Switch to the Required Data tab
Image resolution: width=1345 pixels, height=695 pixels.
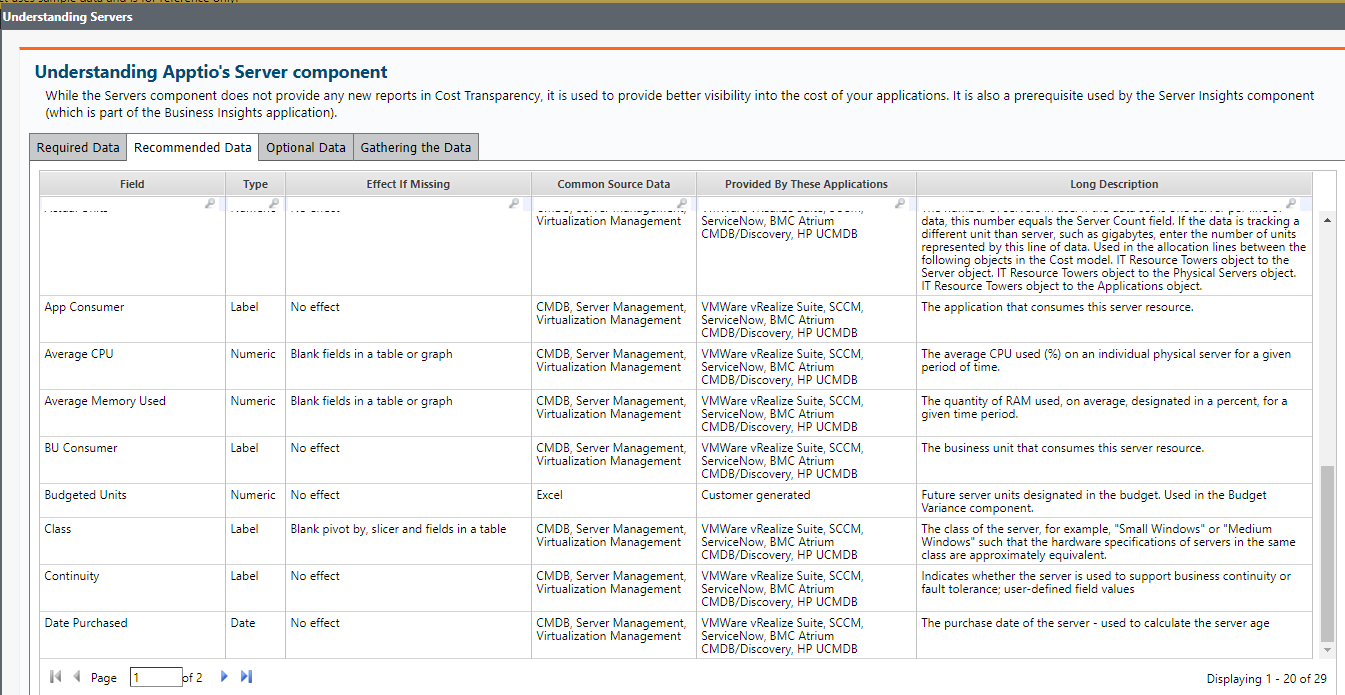(78, 147)
